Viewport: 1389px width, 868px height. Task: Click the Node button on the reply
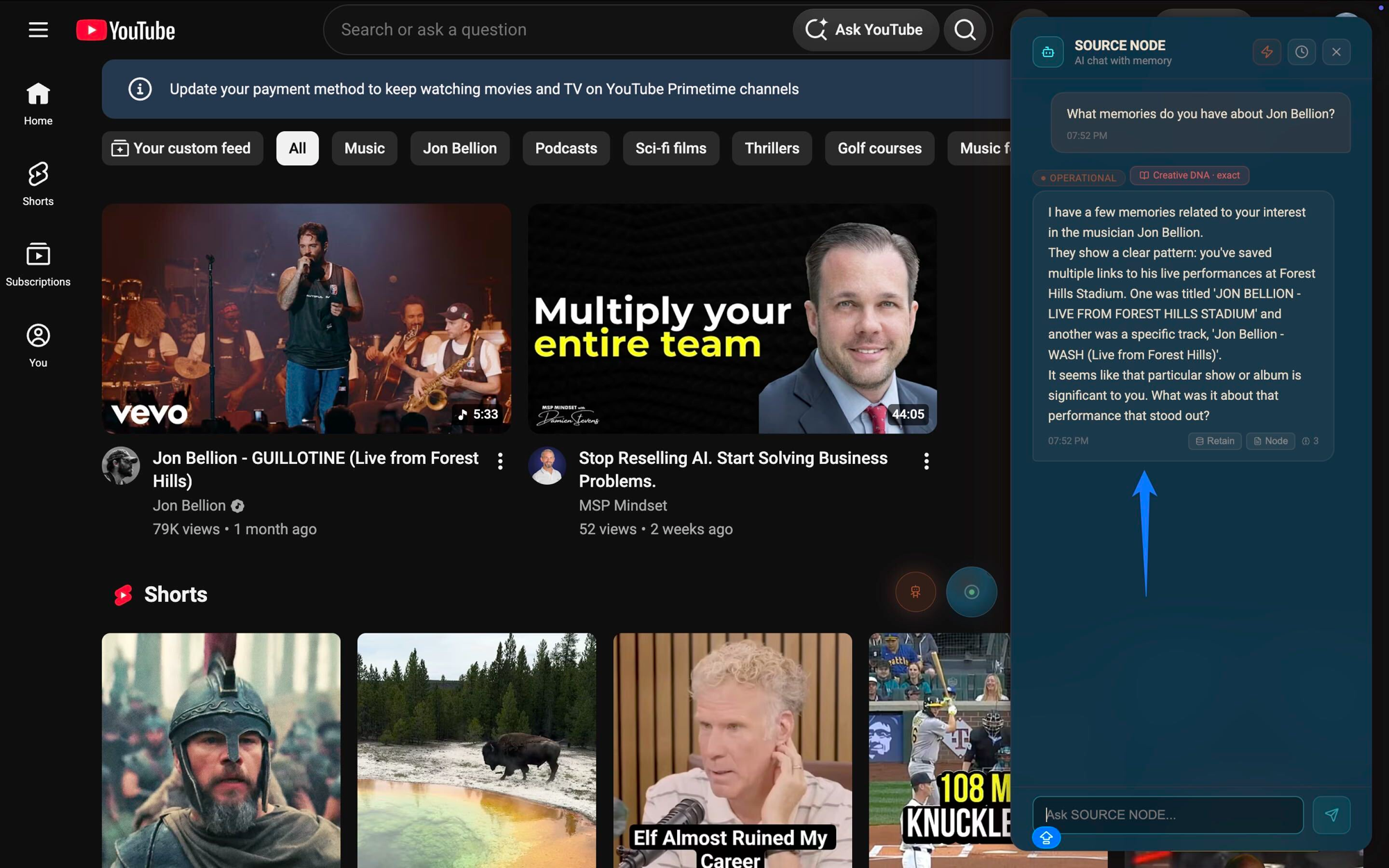[1270, 441]
